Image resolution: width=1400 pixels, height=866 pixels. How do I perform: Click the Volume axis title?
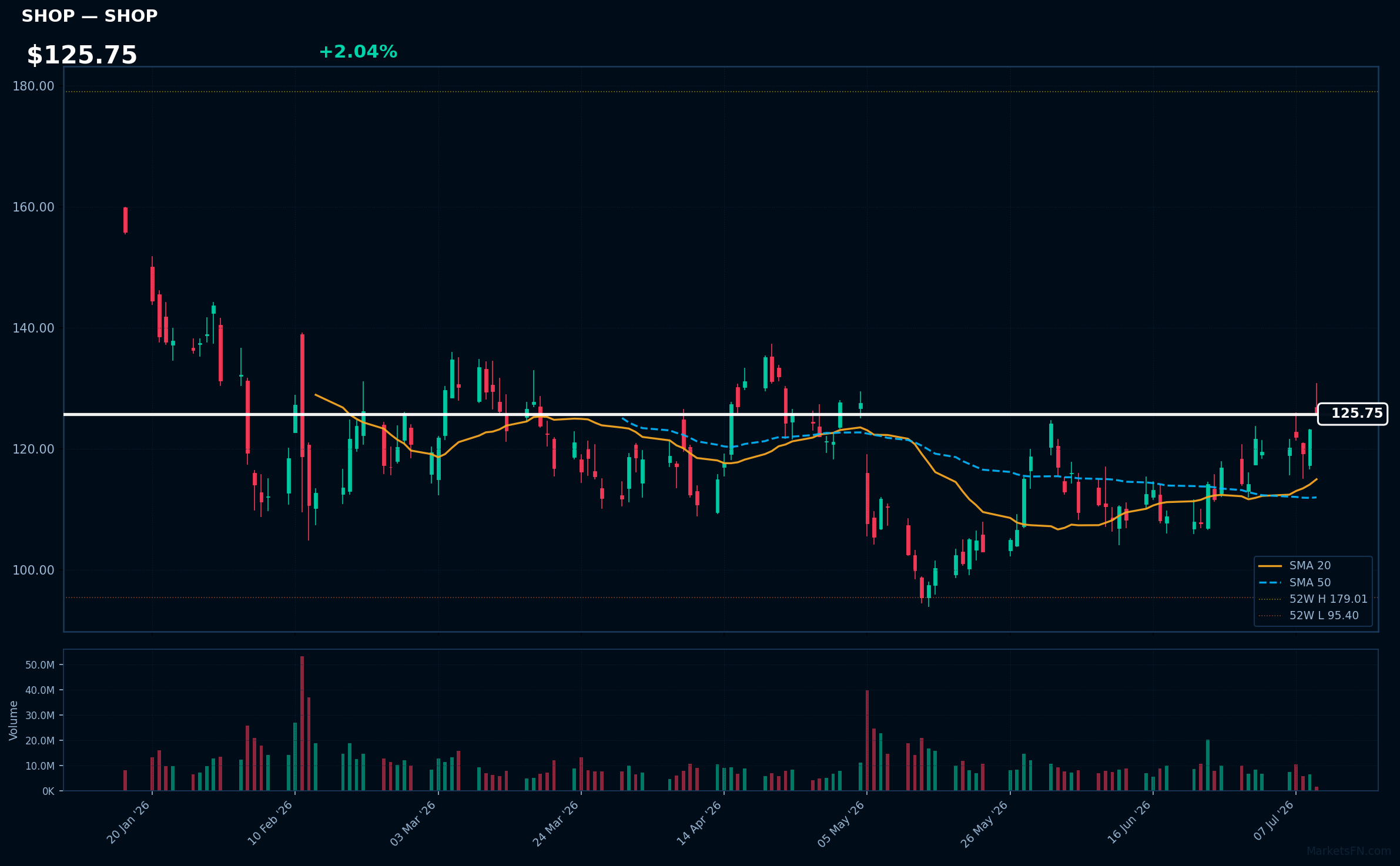[14, 720]
